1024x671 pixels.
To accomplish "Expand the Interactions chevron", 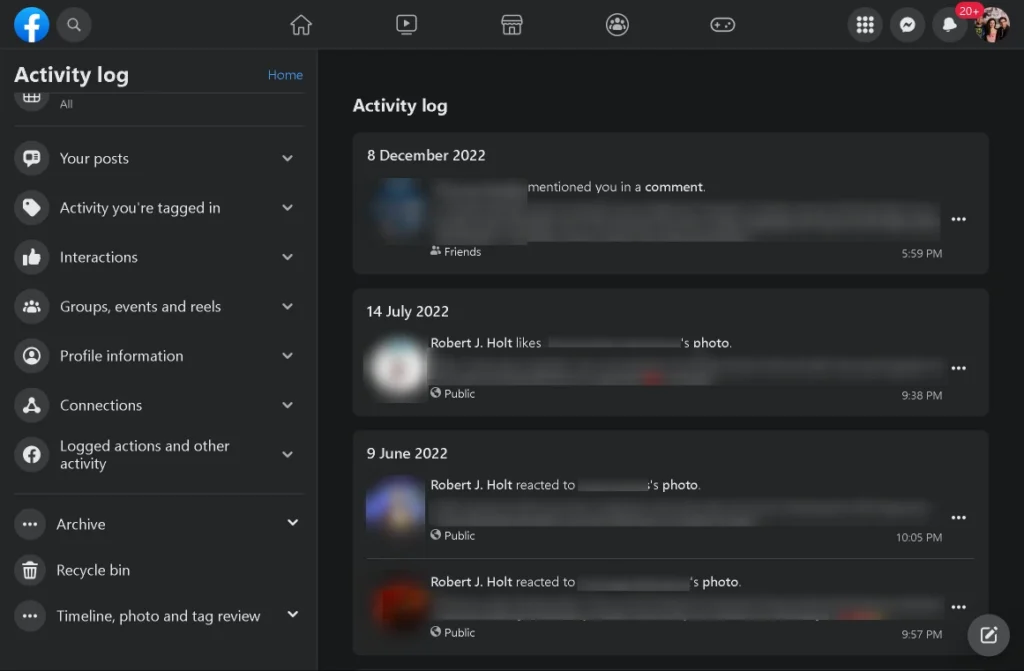I will (x=287, y=257).
